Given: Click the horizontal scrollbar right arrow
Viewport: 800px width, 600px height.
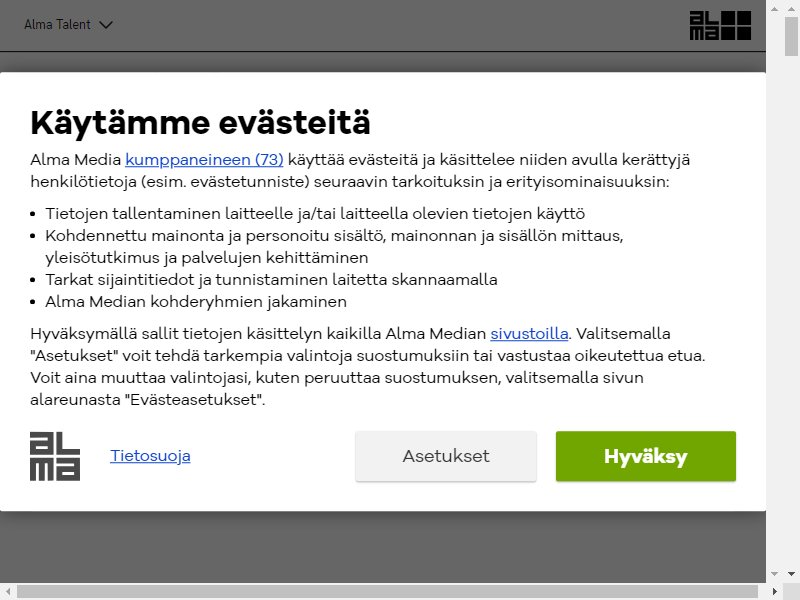Looking at the screenshot, I should click(x=774, y=591).
